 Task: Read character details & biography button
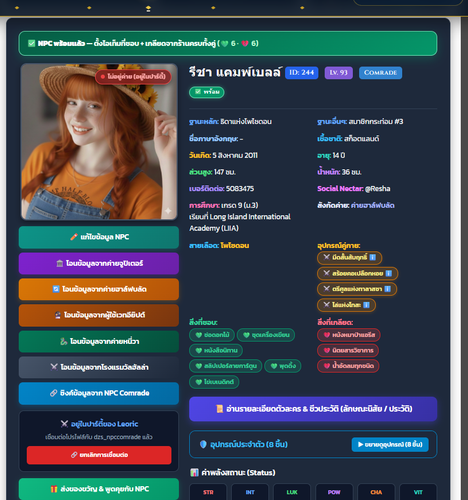pyautogui.click(x=313, y=409)
